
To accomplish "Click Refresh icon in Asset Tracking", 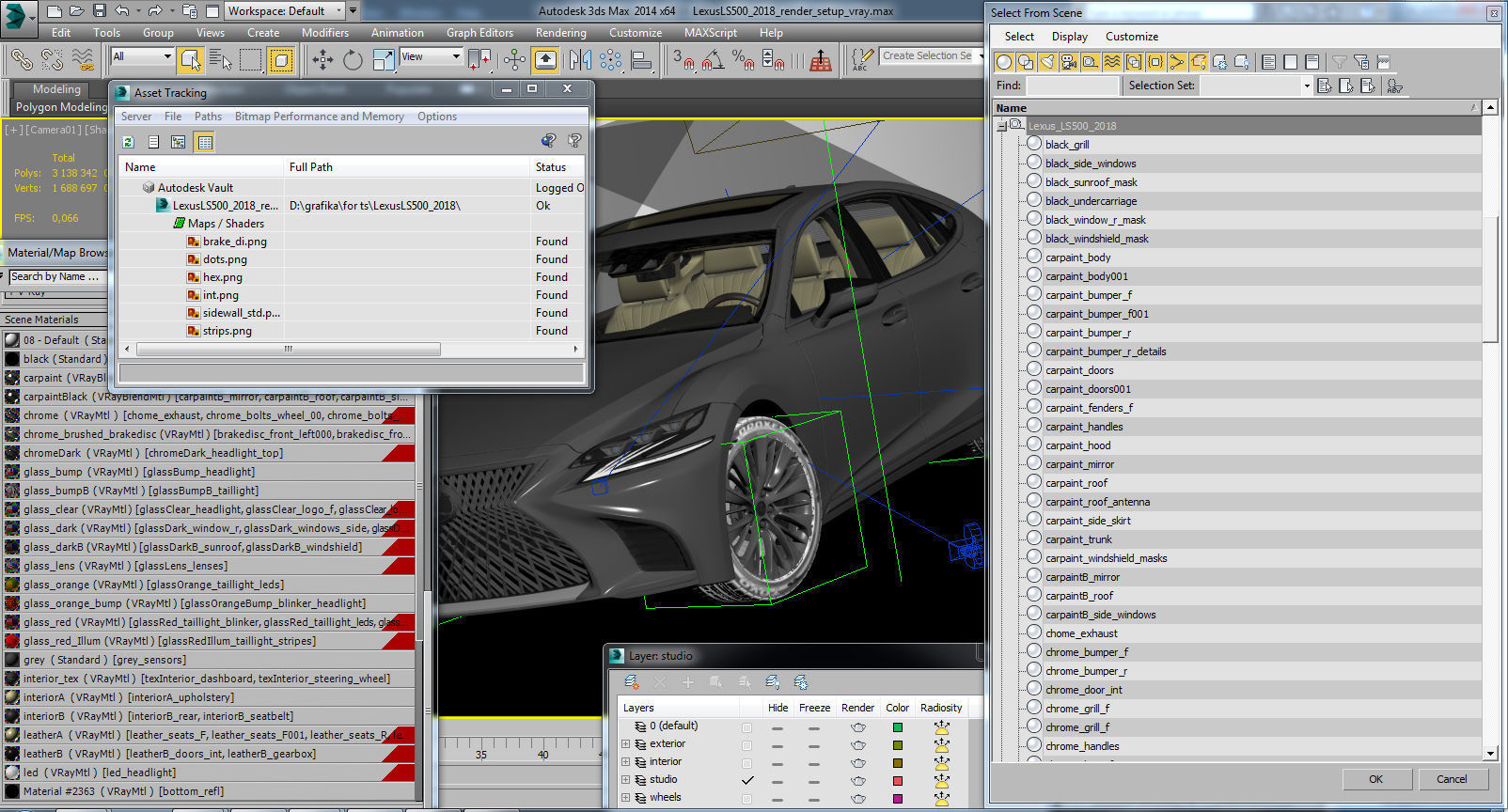I will pos(129,142).
